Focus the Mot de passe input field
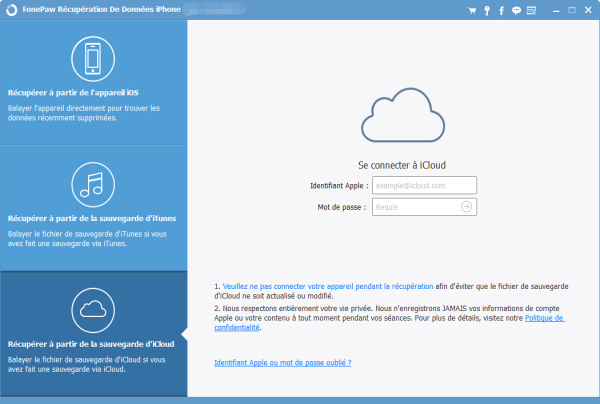Image resolution: width=600 pixels, height=404 pixels. tap(424, 207)
